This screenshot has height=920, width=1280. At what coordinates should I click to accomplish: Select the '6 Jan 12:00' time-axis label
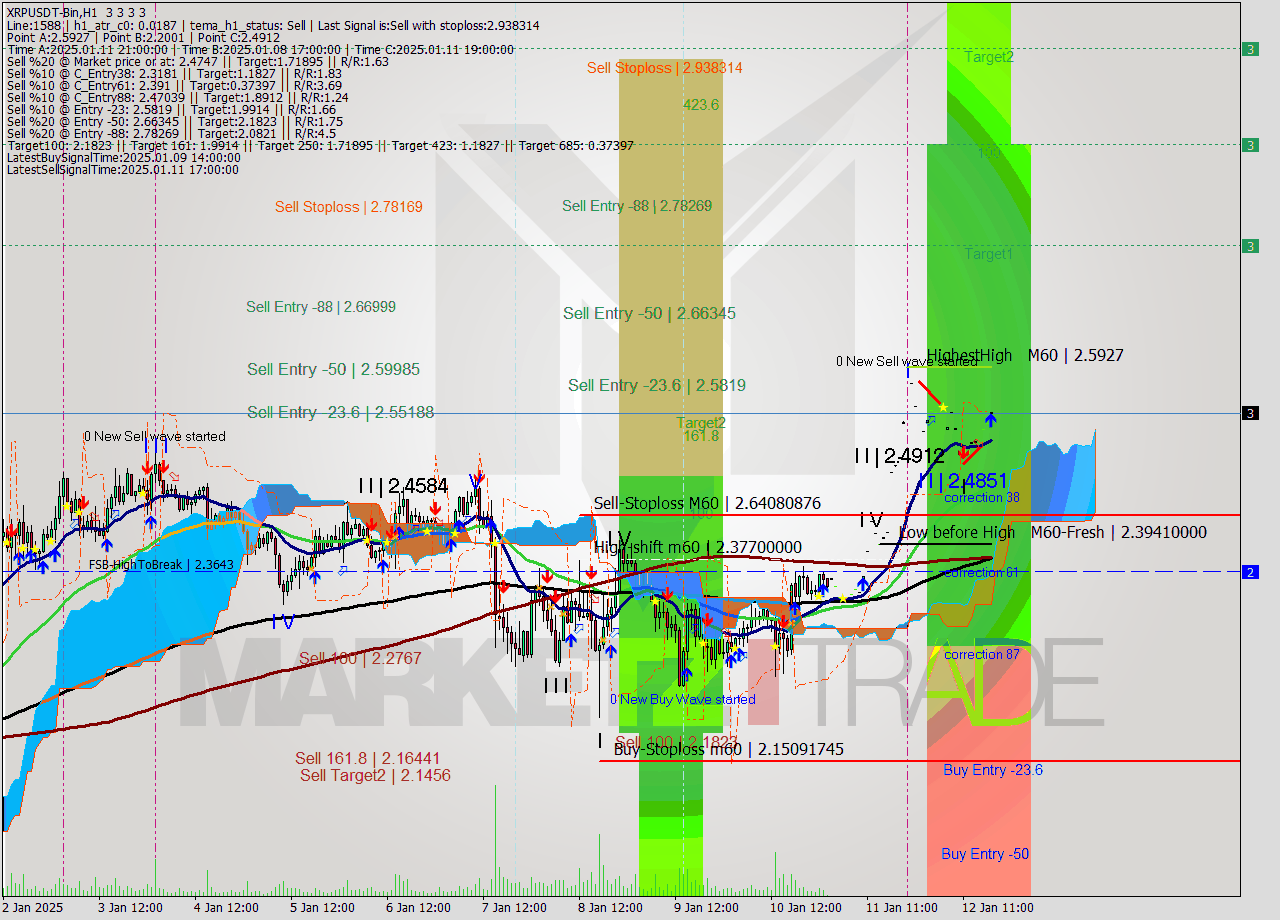[418, 907]
